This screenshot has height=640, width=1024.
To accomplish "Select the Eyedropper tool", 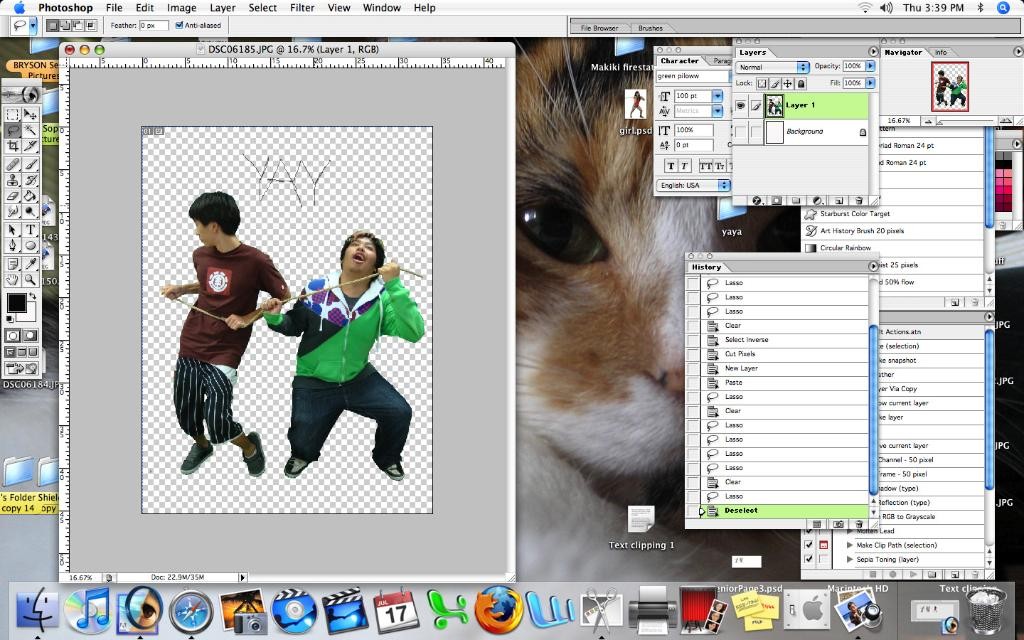I will (30, 264).
